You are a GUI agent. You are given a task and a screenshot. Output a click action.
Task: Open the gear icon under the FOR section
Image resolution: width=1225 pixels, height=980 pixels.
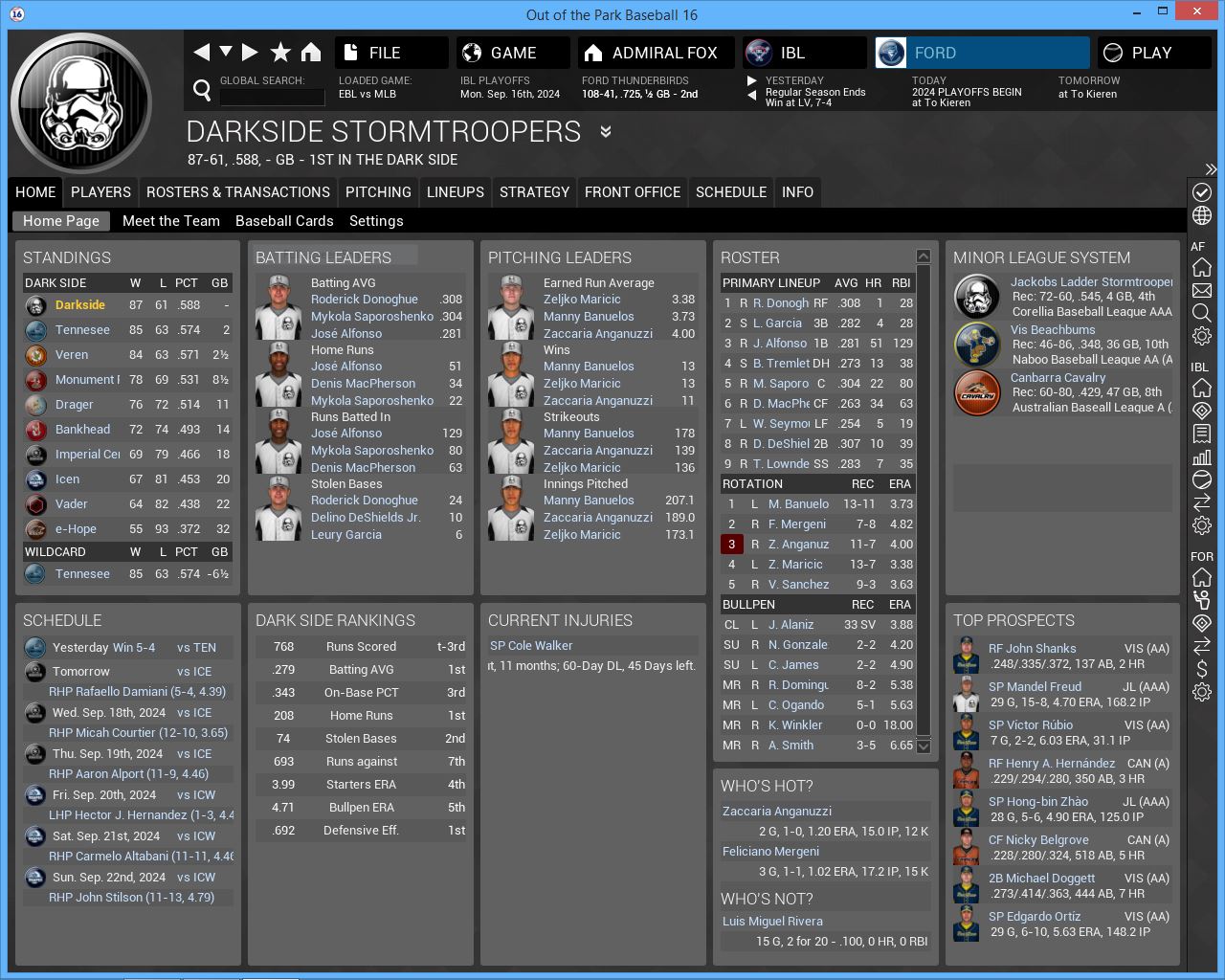1202,692
